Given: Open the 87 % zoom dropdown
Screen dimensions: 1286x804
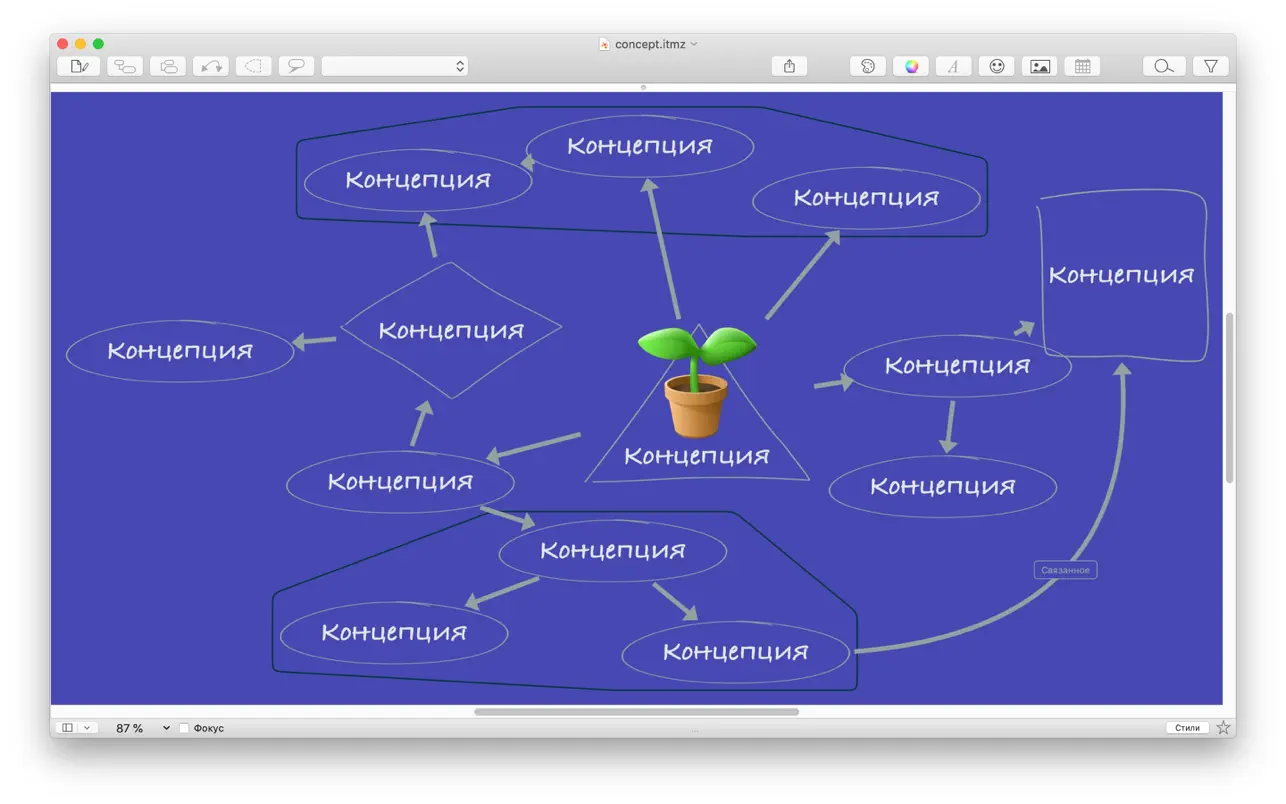Looking at the screenshot, I should point(166,728).
